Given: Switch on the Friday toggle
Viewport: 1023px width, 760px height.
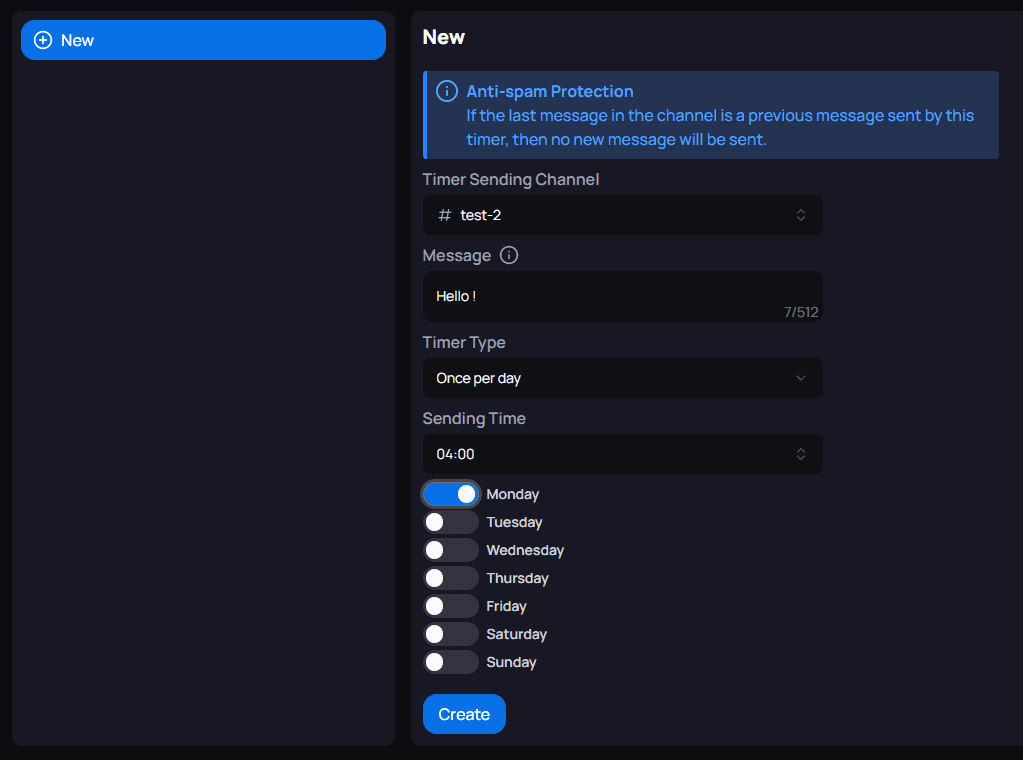Looking at the screenshot, I should tap(451, 606).
